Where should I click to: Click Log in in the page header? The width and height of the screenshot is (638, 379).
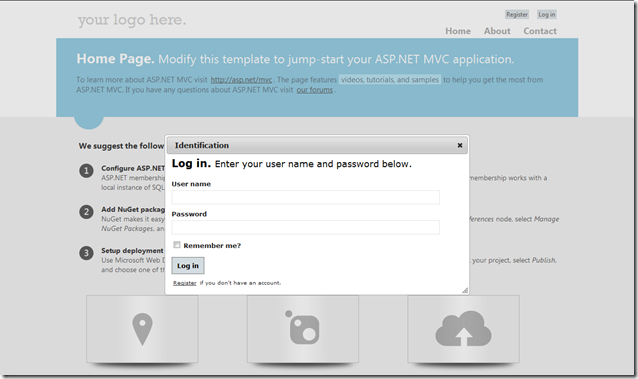click(x=546, y=15)
